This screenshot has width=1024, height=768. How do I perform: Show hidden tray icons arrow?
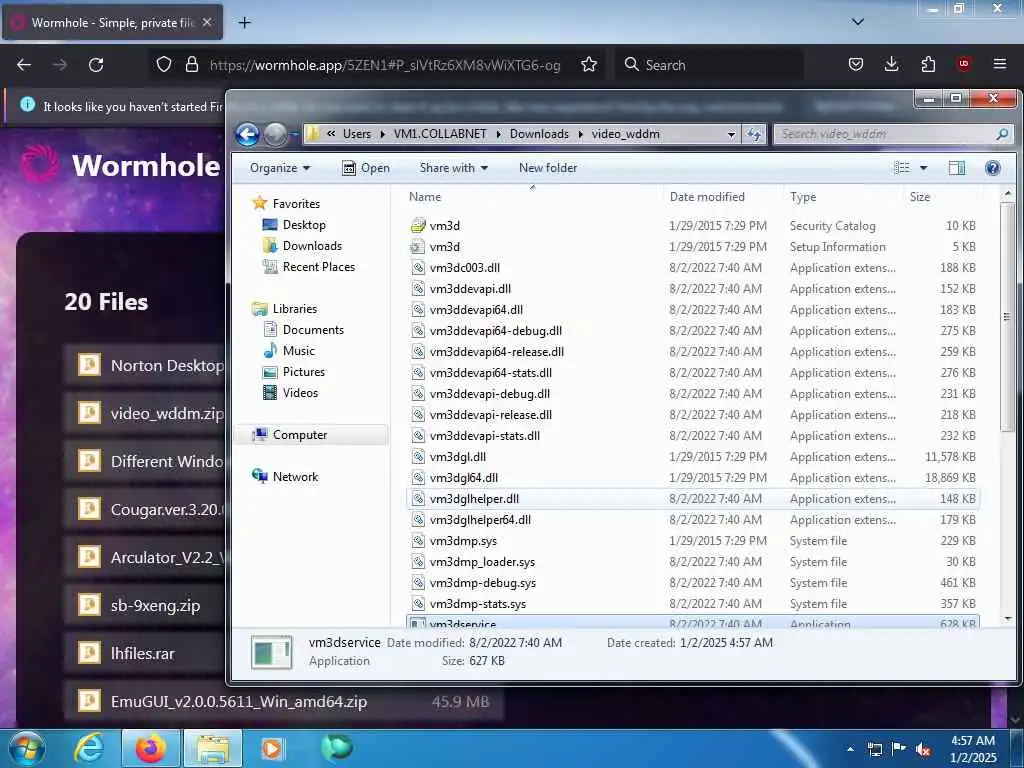pos(850,750)
